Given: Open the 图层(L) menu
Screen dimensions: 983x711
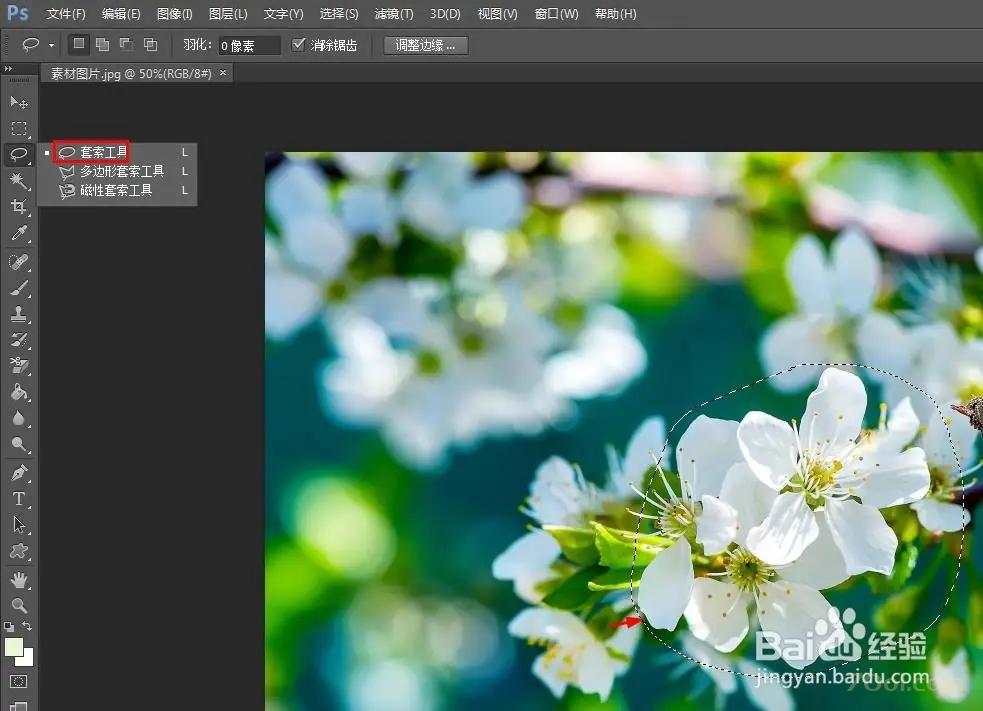Looking at the screenshot, I should click(x=228, y=14).
